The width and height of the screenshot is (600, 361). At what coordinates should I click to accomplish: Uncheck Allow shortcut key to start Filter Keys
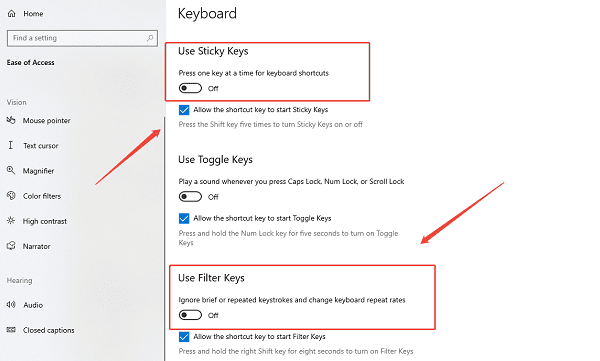184,337
